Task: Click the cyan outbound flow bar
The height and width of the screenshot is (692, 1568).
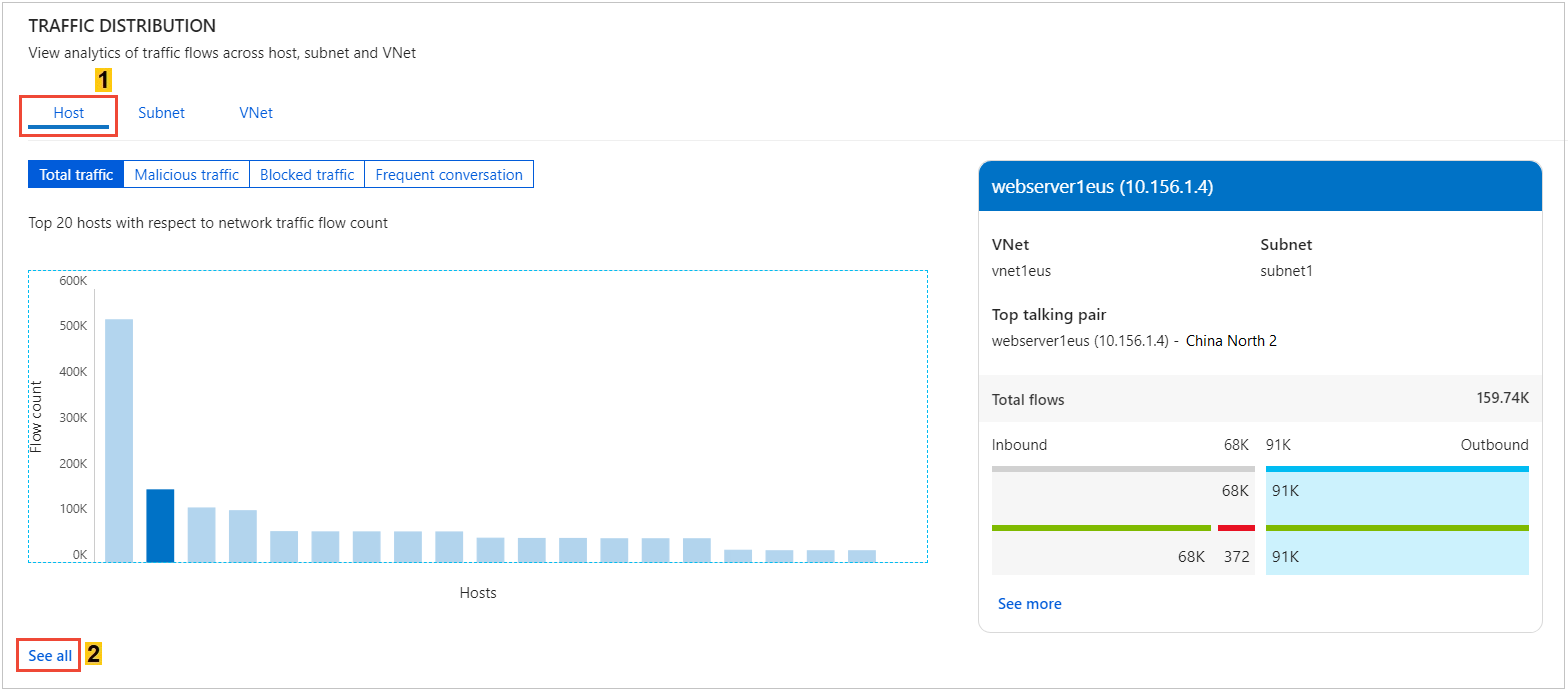Action: pyautogui.click(x=1397, y=468)
